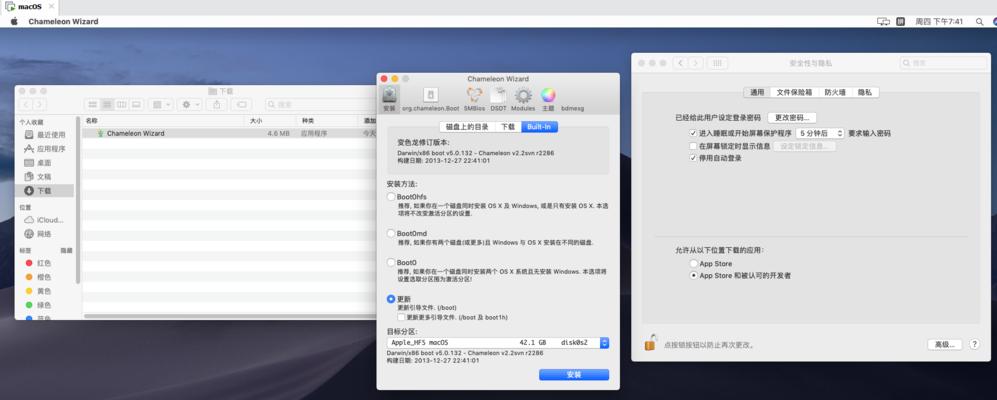
Task: Open 5 分钟后 delay dropdown
Action: (x=820, y=134)
